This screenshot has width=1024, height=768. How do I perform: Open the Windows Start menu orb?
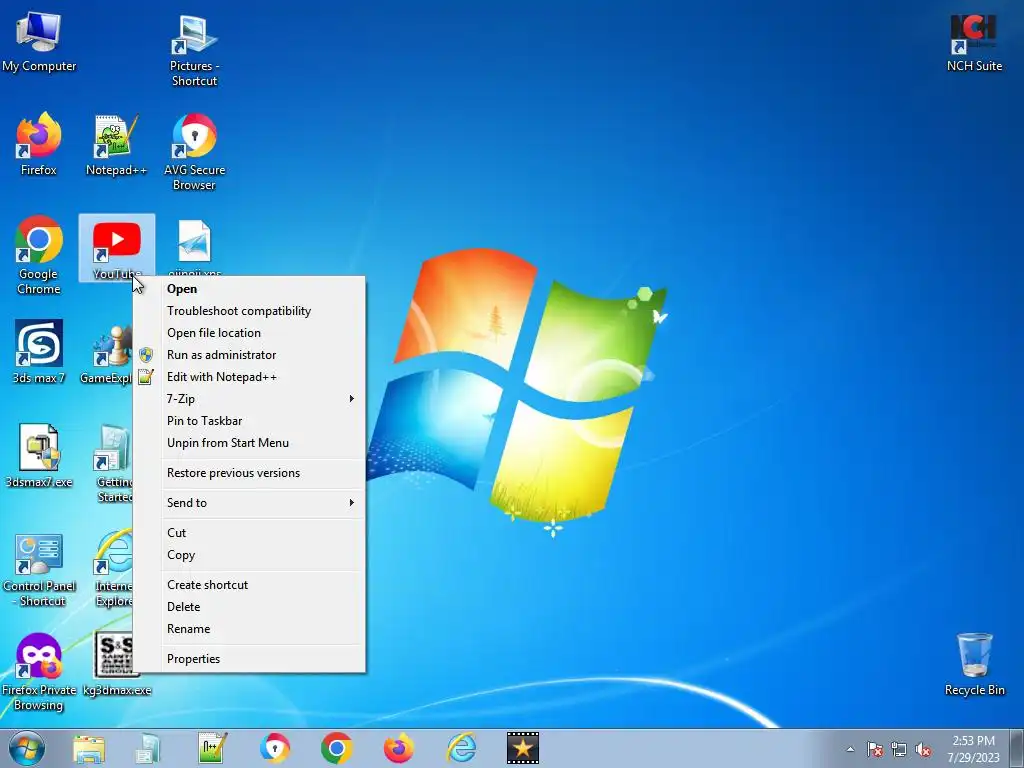(x=27, y=748)
